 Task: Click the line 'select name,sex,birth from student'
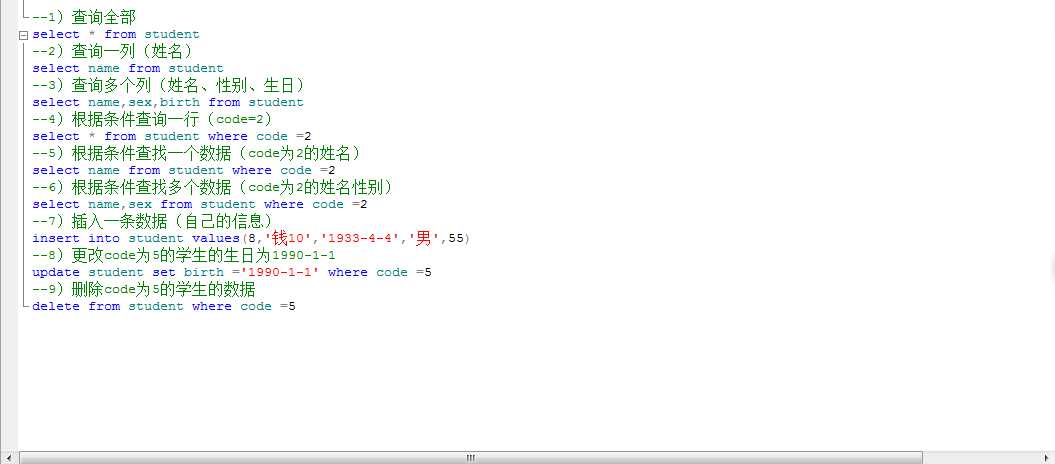coord(168,103)
